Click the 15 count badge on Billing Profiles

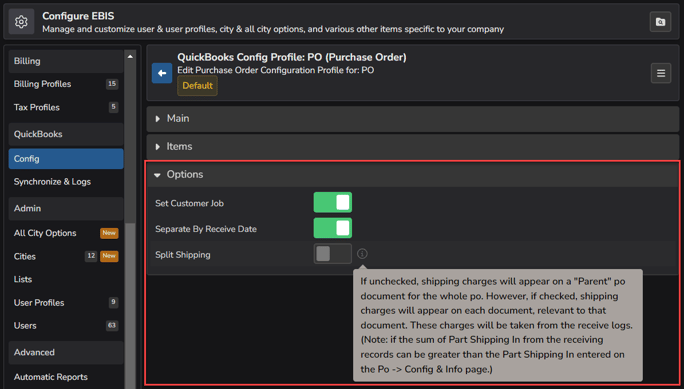(x=112, y=84)
